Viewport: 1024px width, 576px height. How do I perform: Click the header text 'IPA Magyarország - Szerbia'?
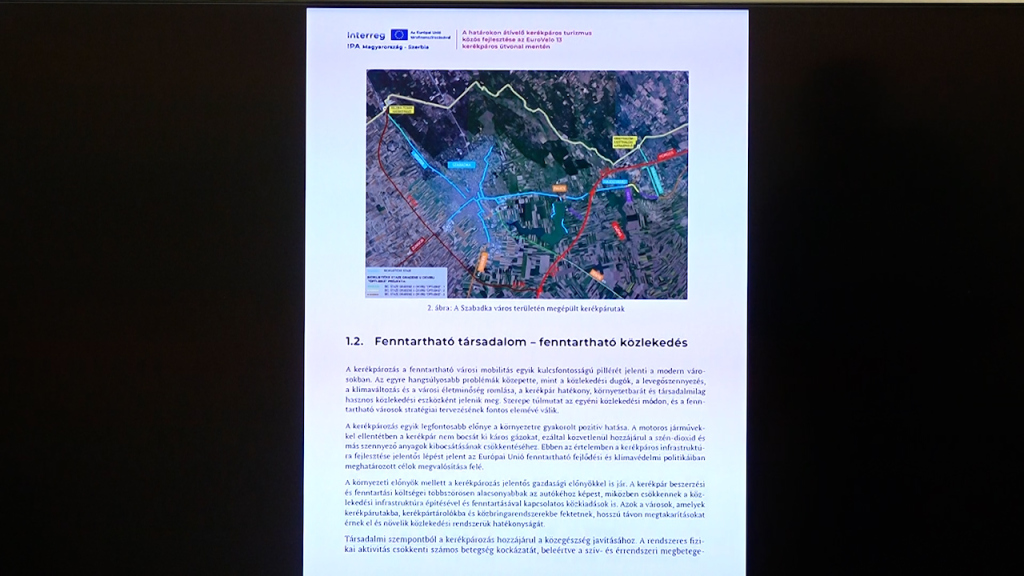[x=388, y=47]
